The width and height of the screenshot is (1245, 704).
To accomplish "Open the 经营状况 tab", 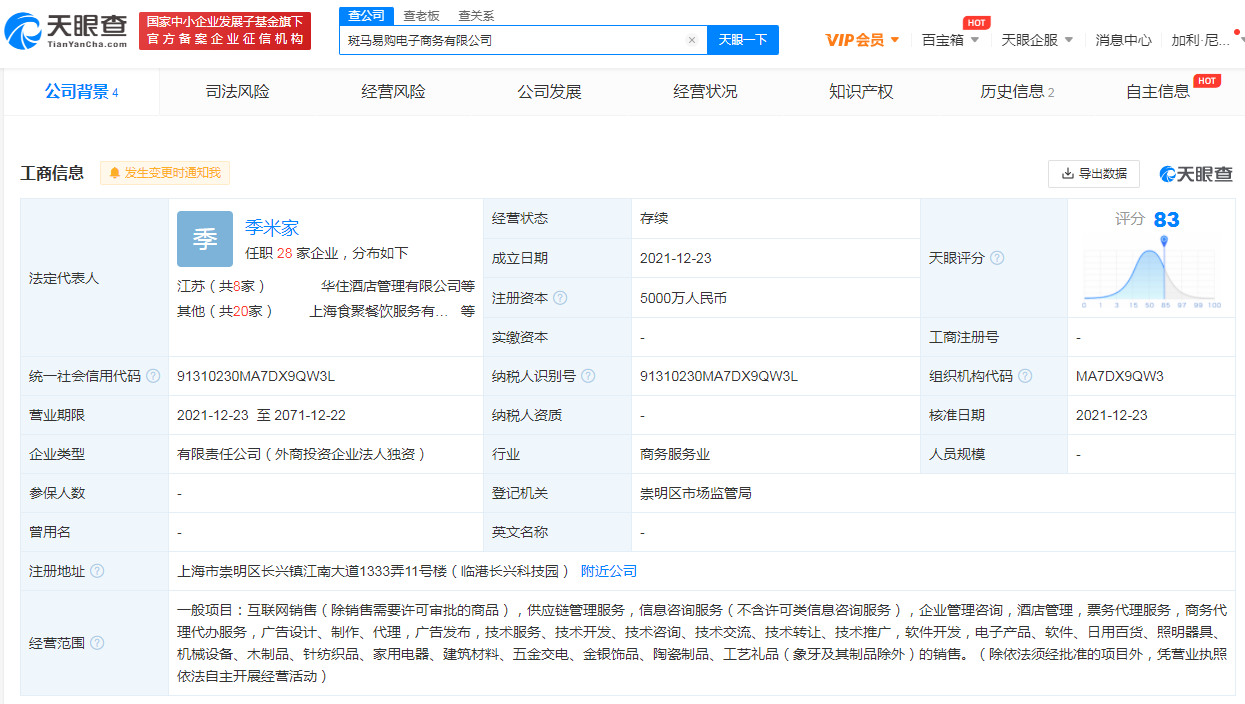I will coord(706,92).
